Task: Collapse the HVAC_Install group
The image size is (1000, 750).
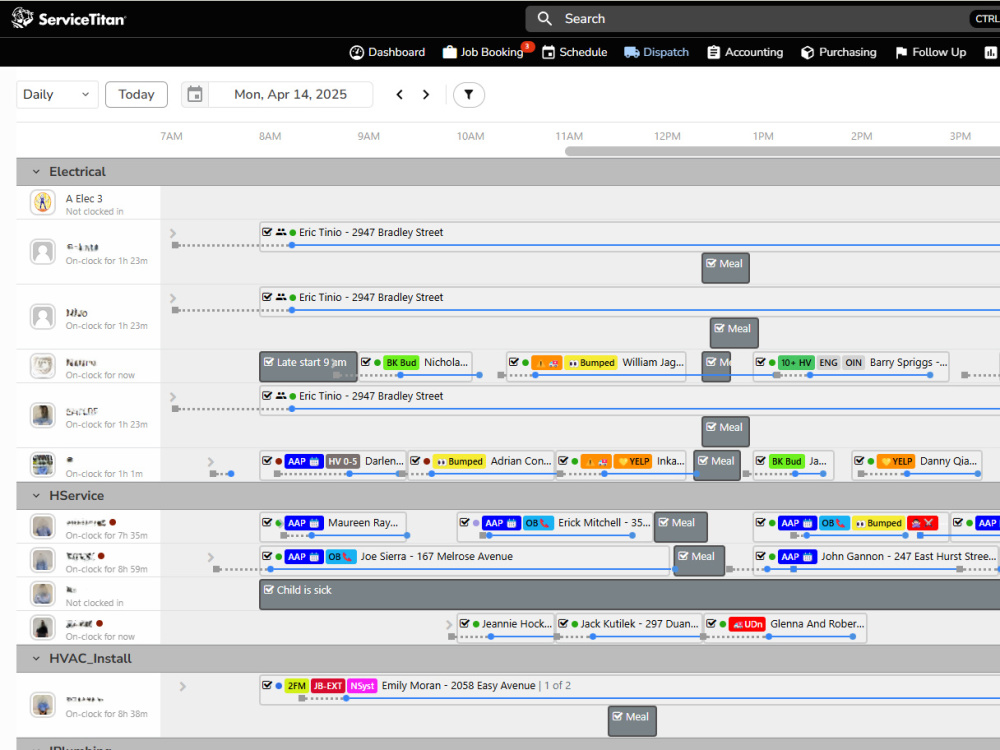Action: point(36,658)
